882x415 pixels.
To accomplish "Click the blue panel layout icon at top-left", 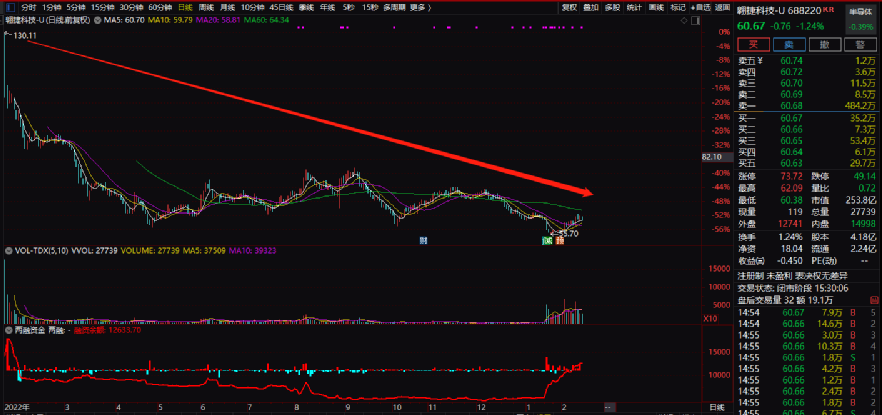I will pos(9,6).
